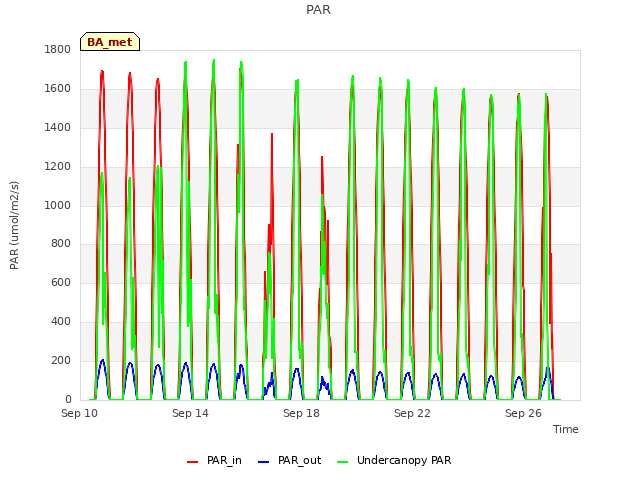Click the 1000 y-axis tick label

point(58,205)
